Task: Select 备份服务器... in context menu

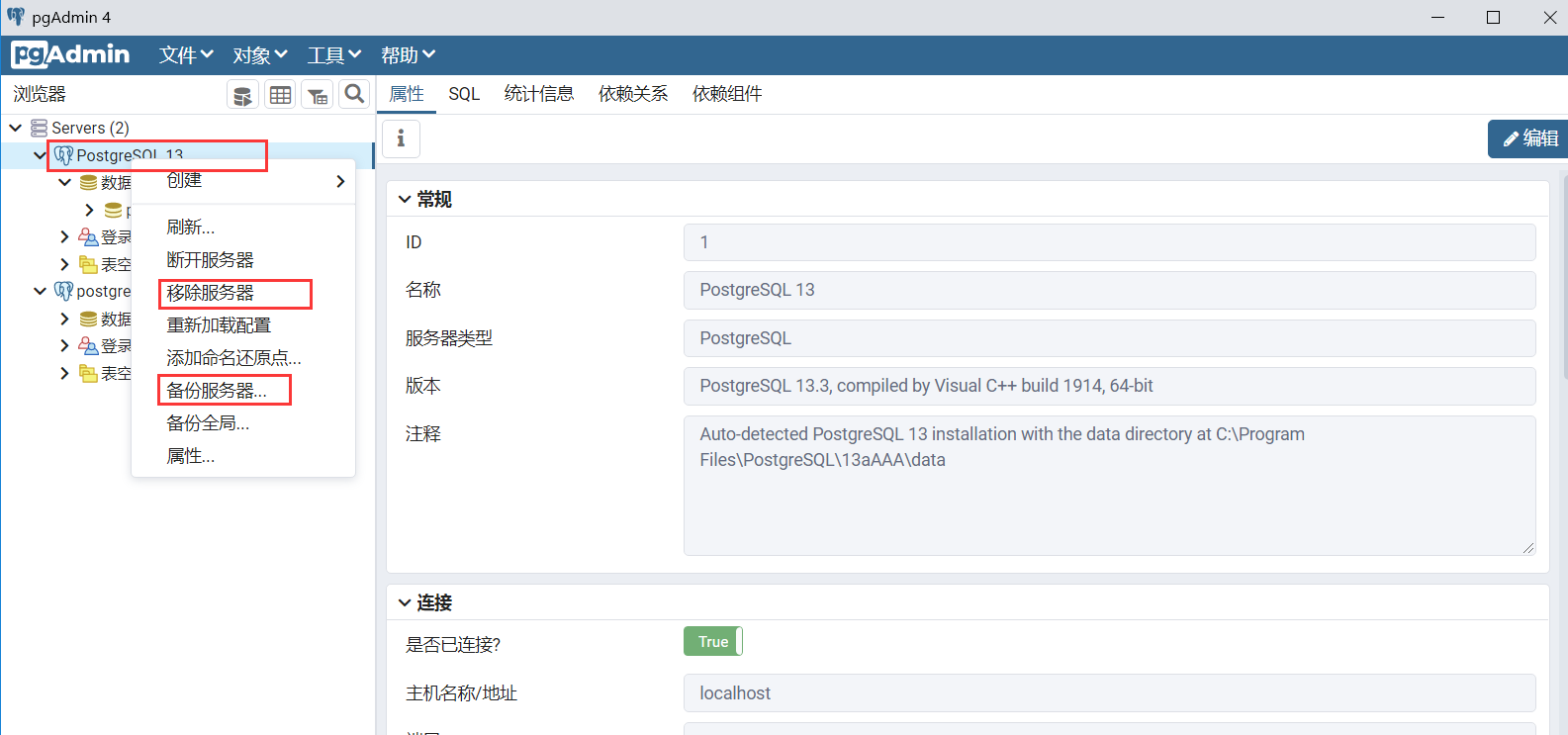Action: click(243, 391)
